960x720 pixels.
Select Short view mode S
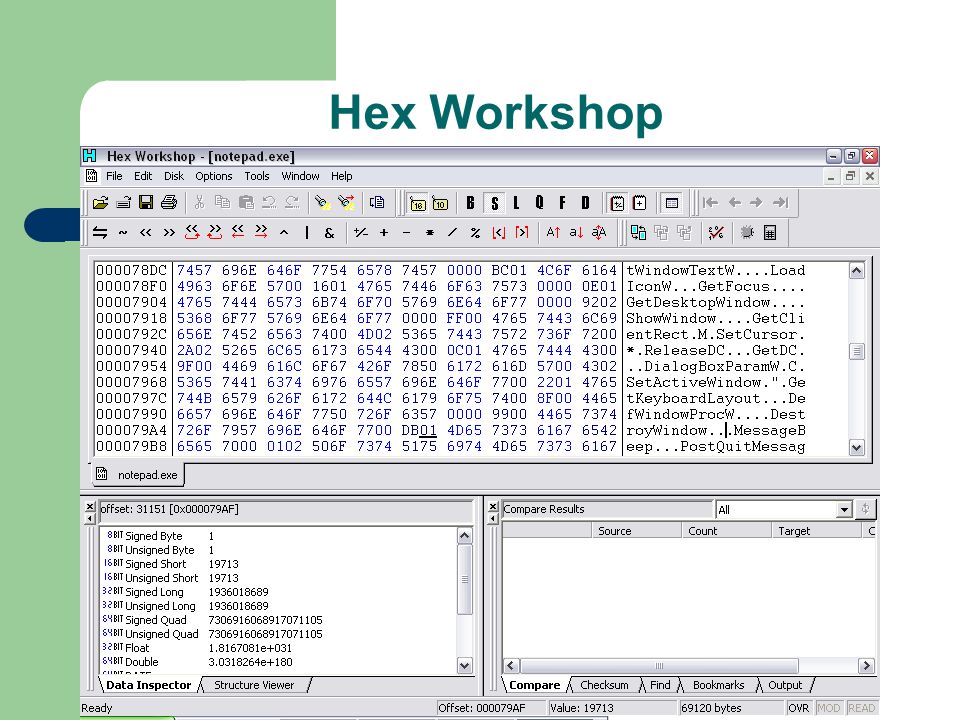pyautogui.click(x=494, y=203)
